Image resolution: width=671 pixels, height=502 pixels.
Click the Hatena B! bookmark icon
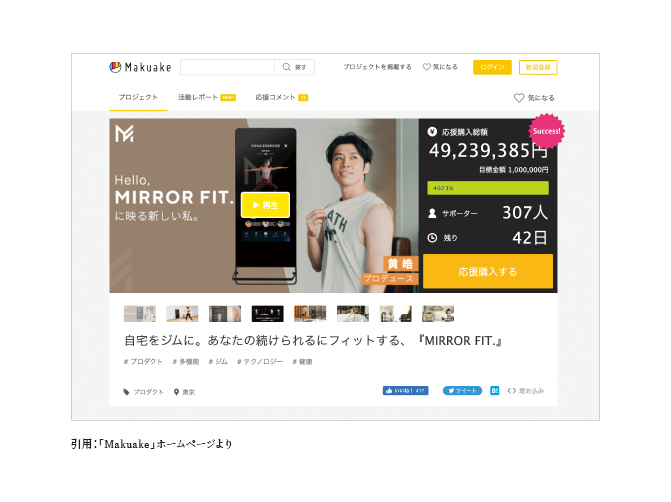[x=494, y=390]
